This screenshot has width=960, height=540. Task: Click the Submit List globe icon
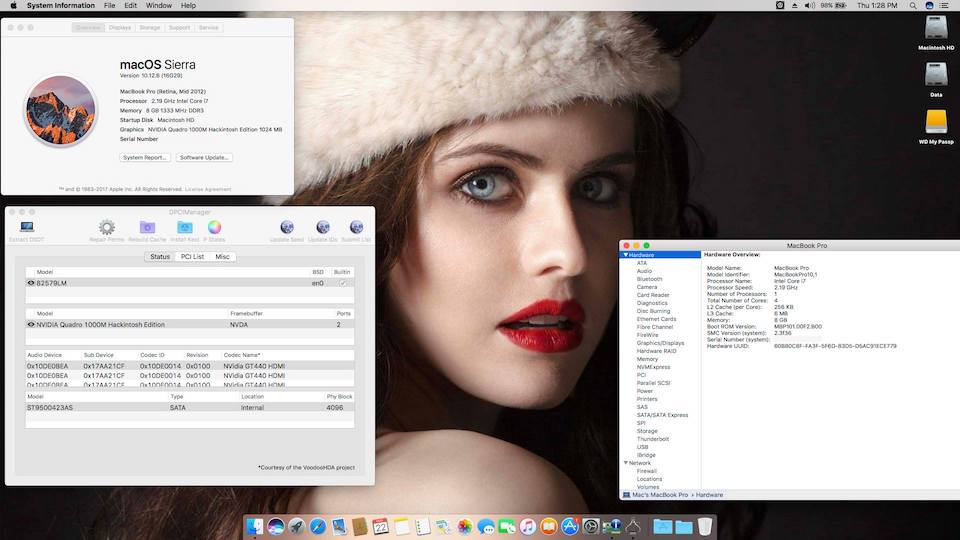point(355,228)
